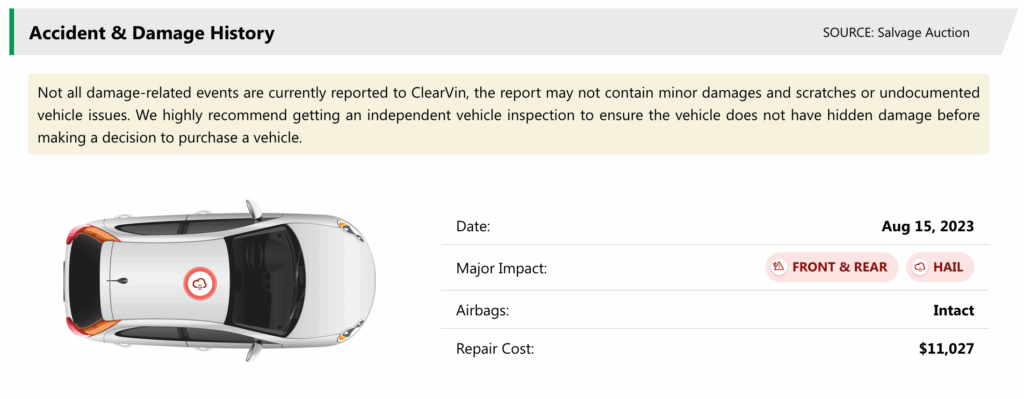Click the $11,027 repair cost value
The width and height of the screenshot is (1024, 399).
click(946, 349)
